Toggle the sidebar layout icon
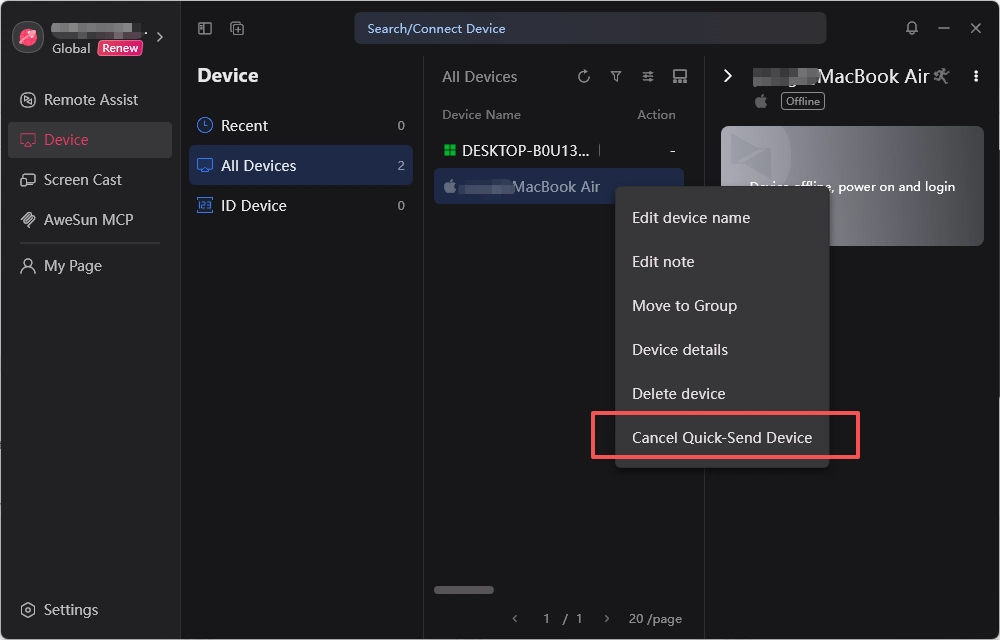Viewport: 1000px width, 640px height. pyautogui.click(x=205, y=29)
